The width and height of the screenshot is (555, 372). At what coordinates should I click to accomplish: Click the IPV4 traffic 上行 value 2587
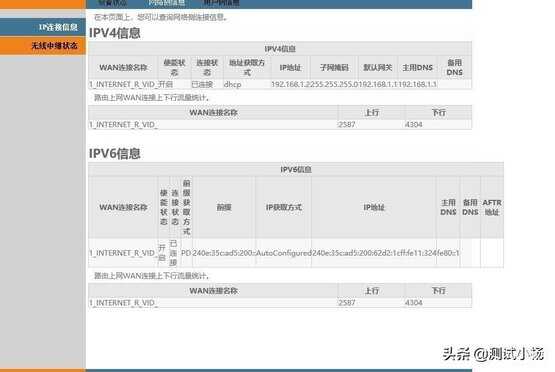click(x=347, y=125)
